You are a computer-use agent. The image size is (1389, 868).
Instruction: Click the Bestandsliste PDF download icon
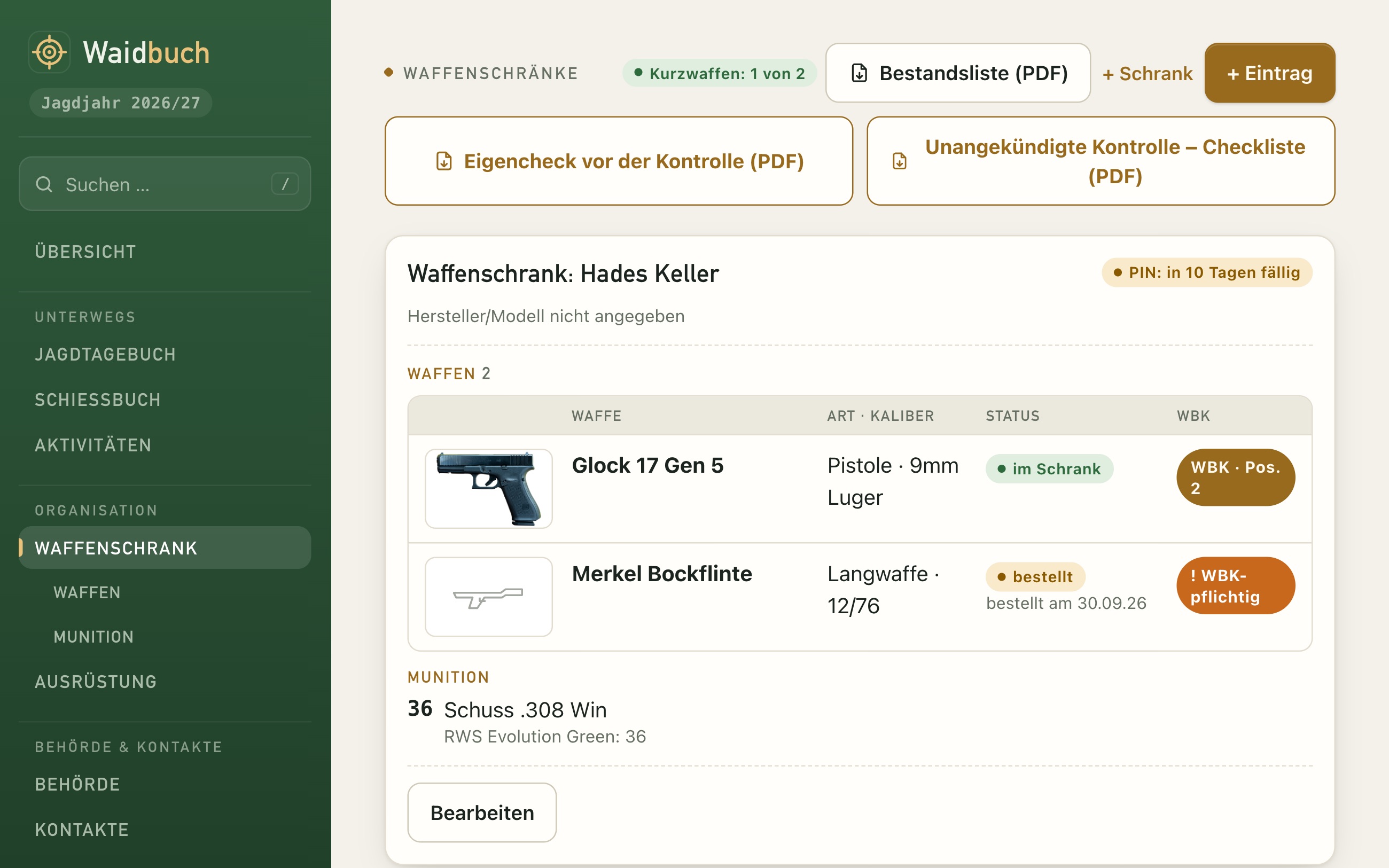[859, 73]
